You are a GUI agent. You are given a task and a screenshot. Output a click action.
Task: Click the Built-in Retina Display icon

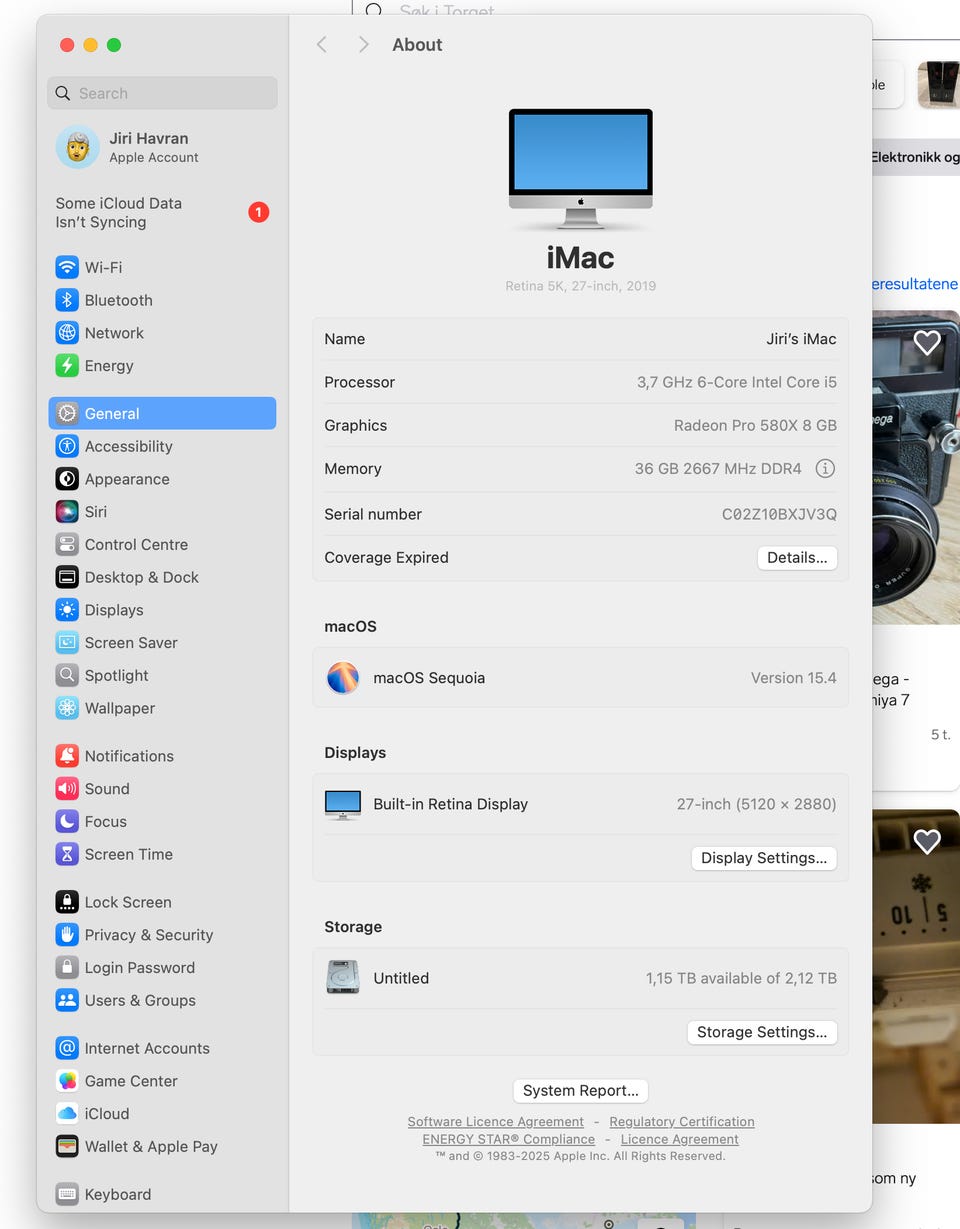[343, 804]
